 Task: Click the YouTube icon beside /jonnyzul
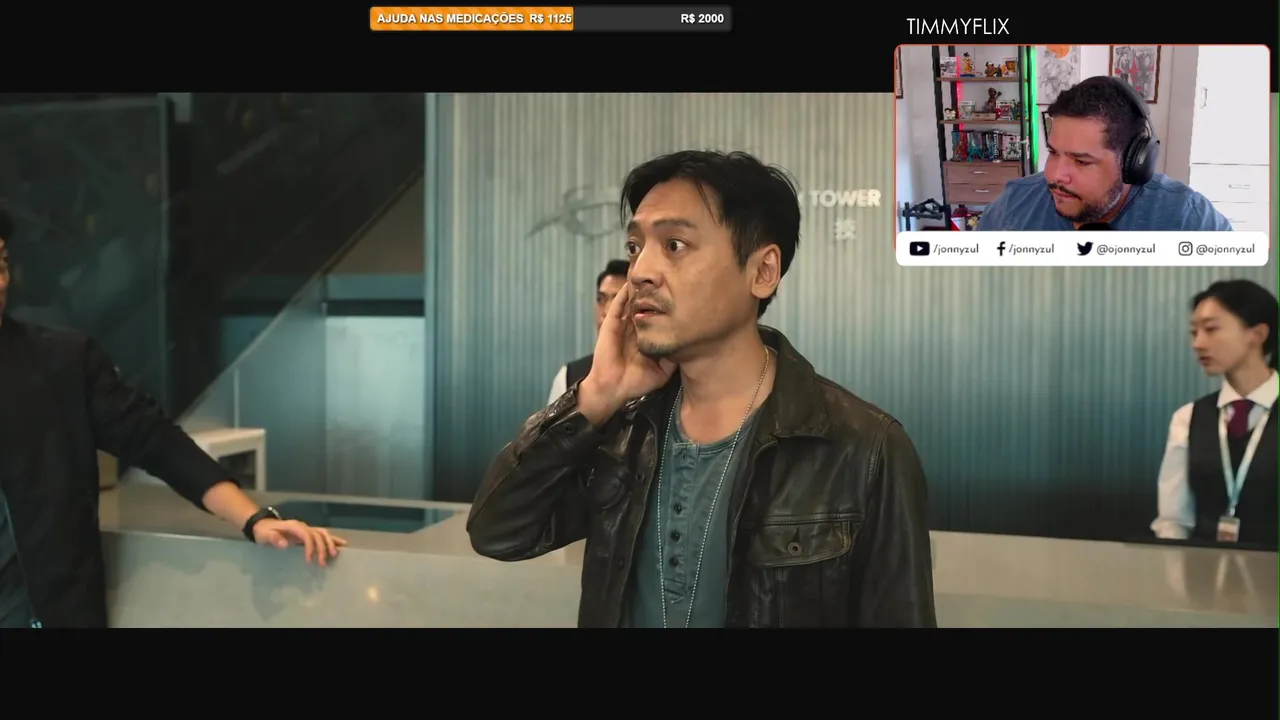point(919,249)
